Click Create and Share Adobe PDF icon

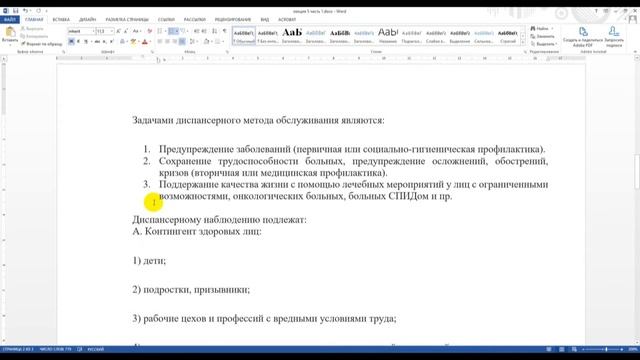[583, 32]
